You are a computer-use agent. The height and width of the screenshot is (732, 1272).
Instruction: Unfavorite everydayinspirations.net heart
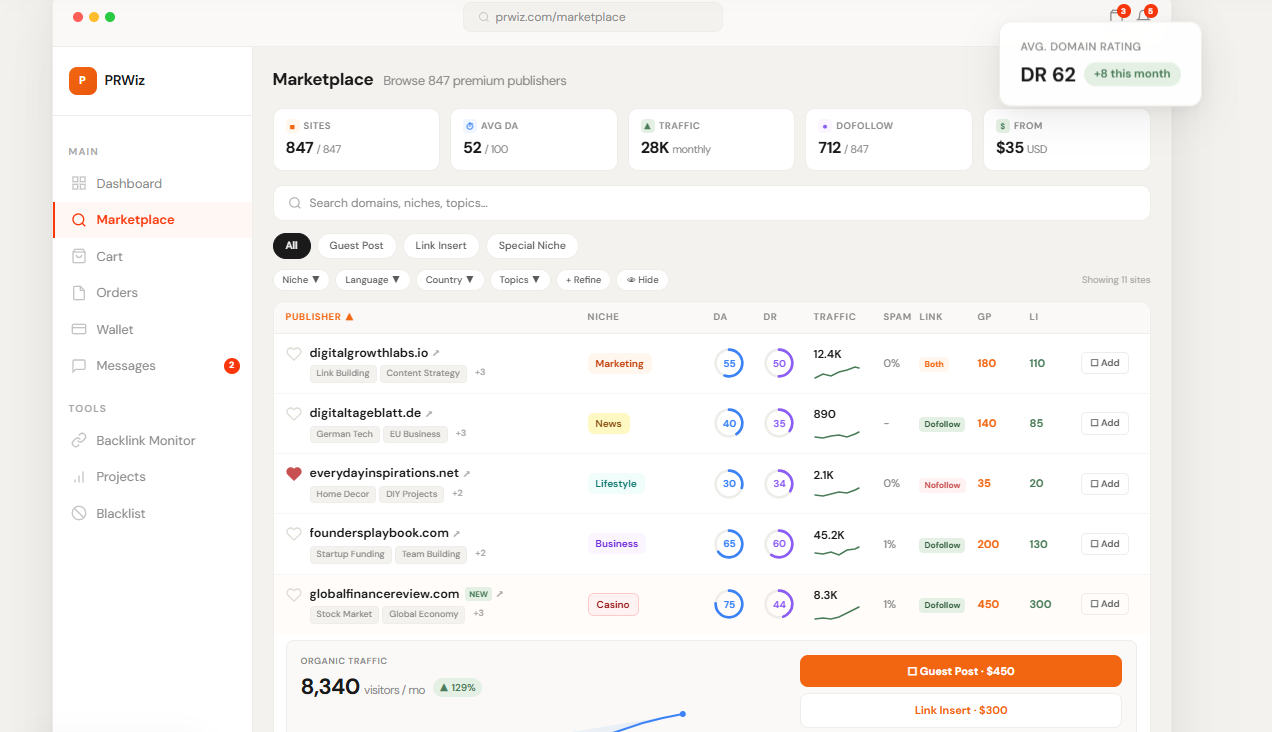point(294,473)
